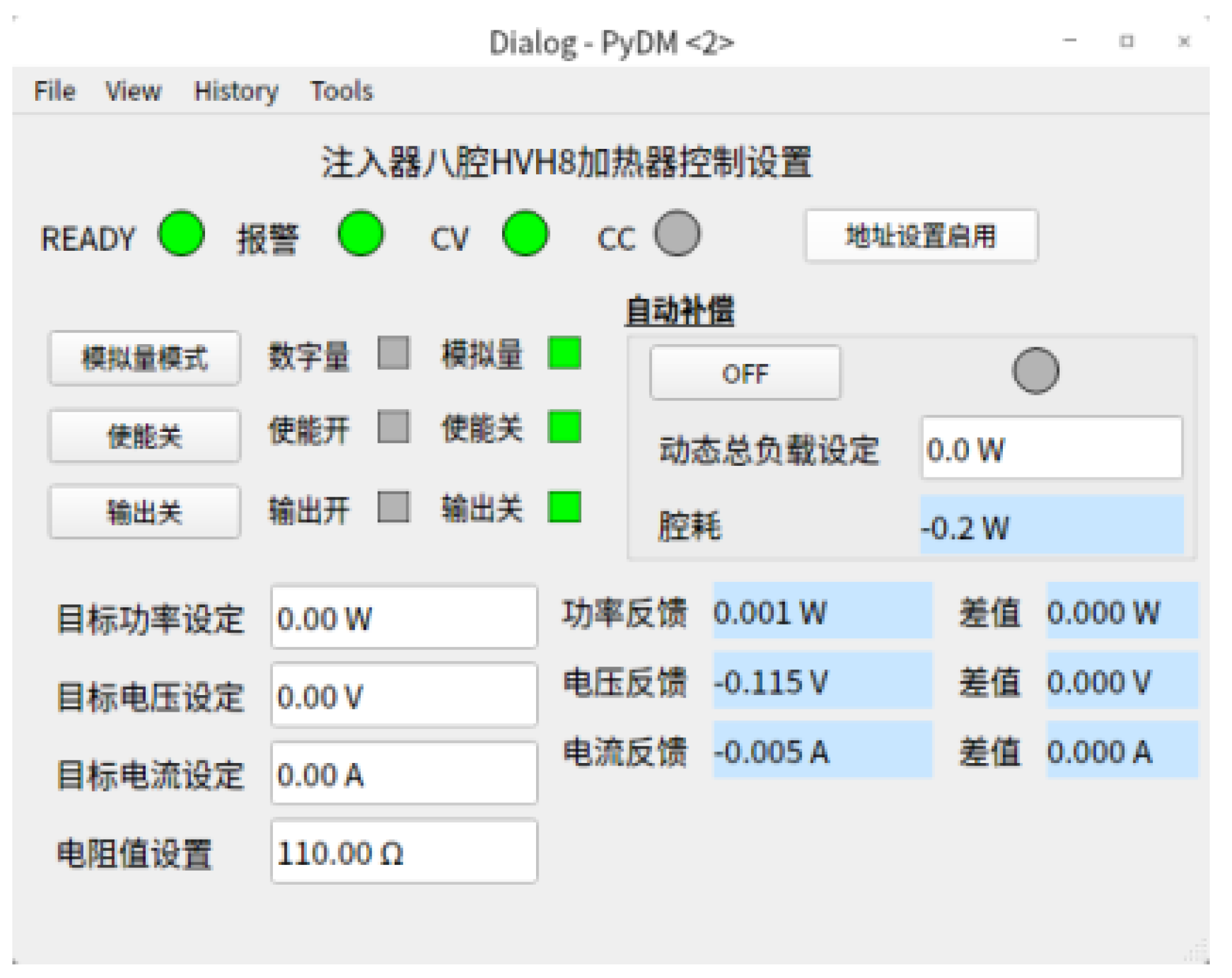The height and width of the screenshot is (978, 1232).
Task: Click the 电阻值设置 110.00 Ω field
Action: pos(404,852)
